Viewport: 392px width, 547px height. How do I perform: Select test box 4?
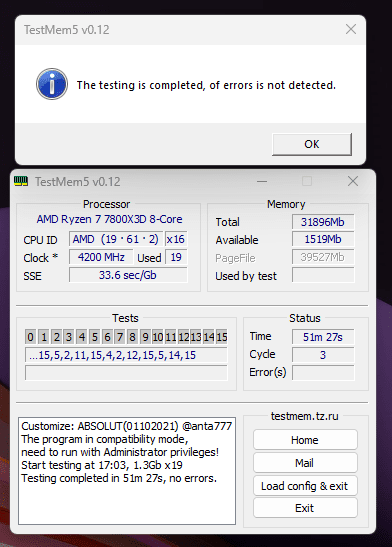82,337
